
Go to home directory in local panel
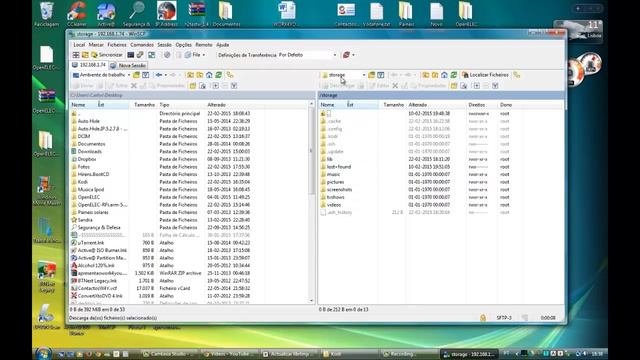click(x=209, y=75)
